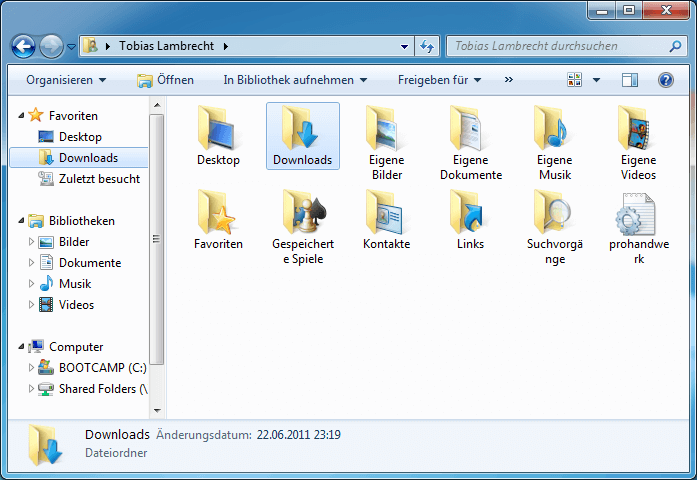Select the Gespeicherte Spiele folder icon
Viewport: 697px width, 480px height.
click(302, 213)
